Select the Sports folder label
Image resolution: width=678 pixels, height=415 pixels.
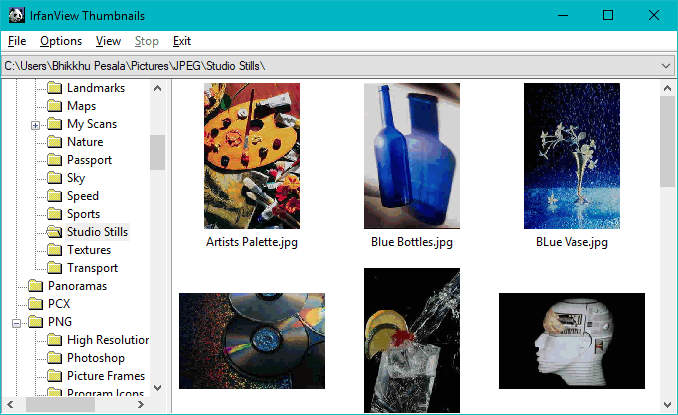click(x=83, y=214)
